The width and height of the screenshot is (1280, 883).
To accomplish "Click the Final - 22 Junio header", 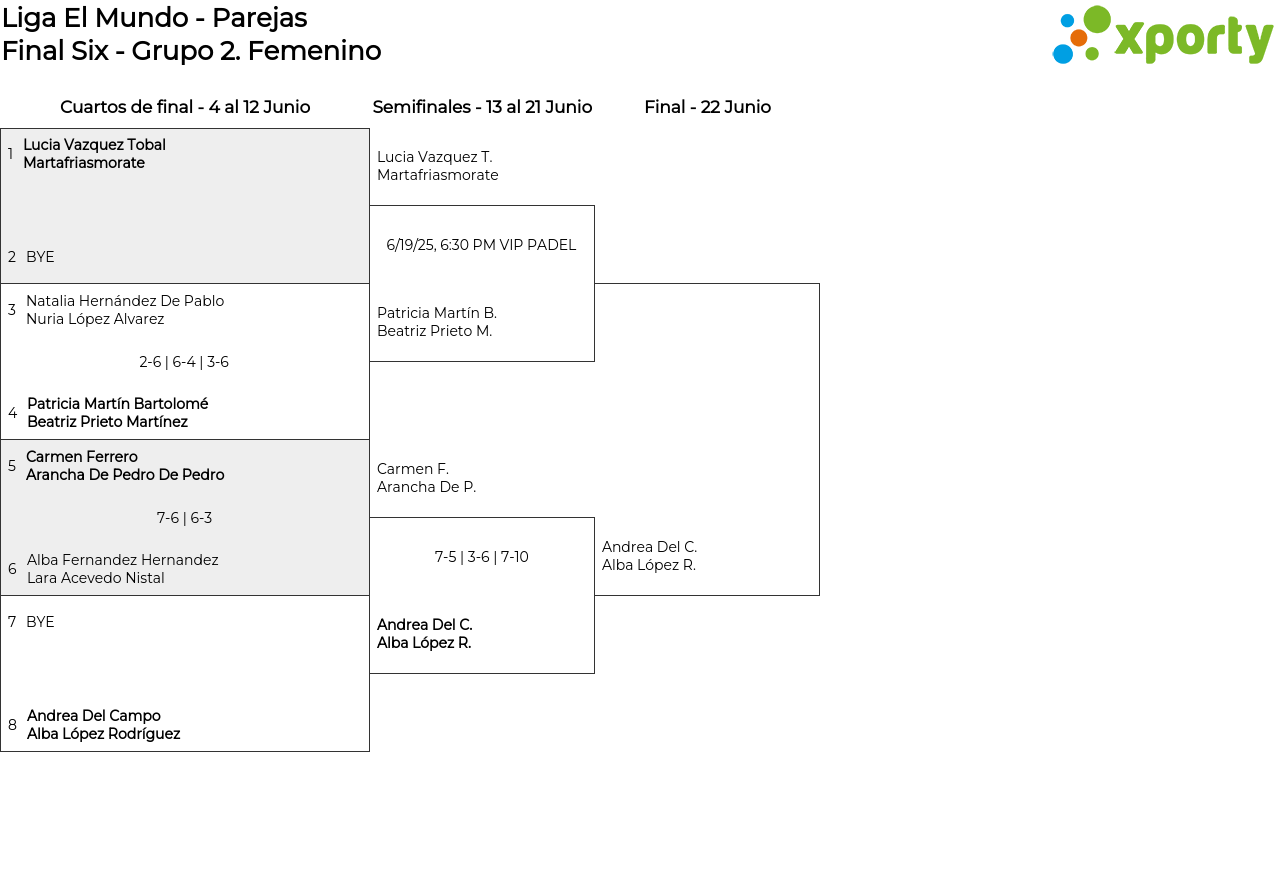I will pos(707,107).
